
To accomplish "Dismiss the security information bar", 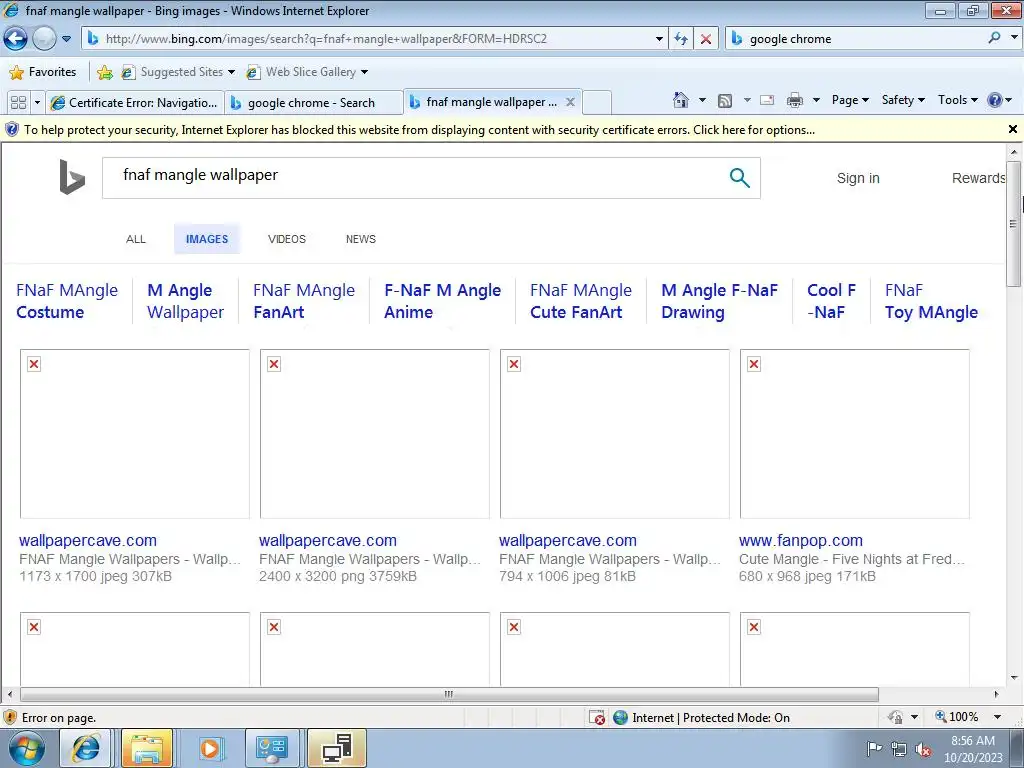I will (1012, 129).
